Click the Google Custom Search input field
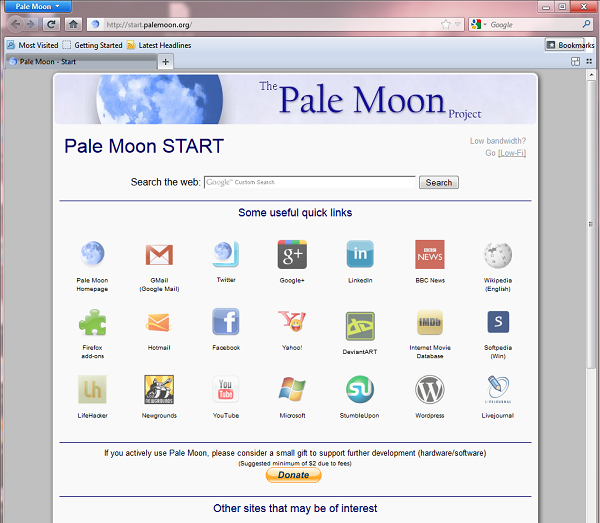The image size is (600, 523). [x=310, y=182]
